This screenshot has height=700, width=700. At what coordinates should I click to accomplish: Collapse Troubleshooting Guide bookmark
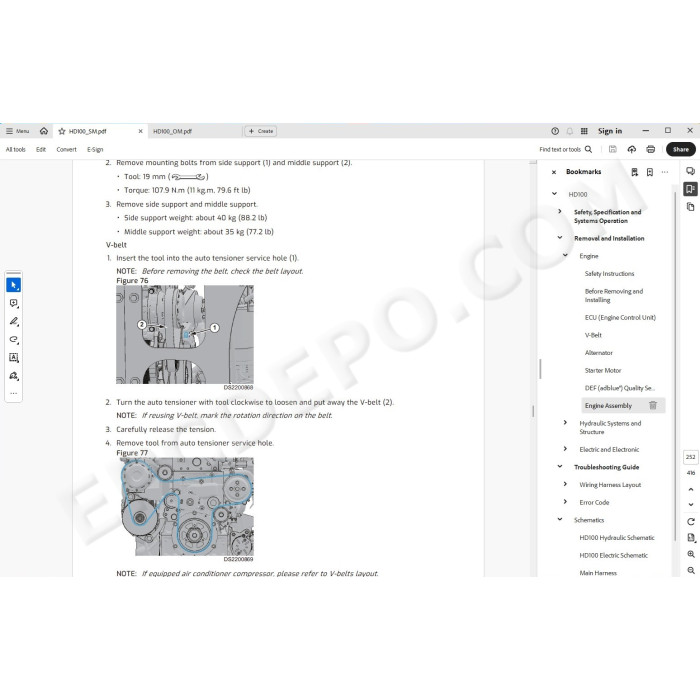(x=560, y=467)
